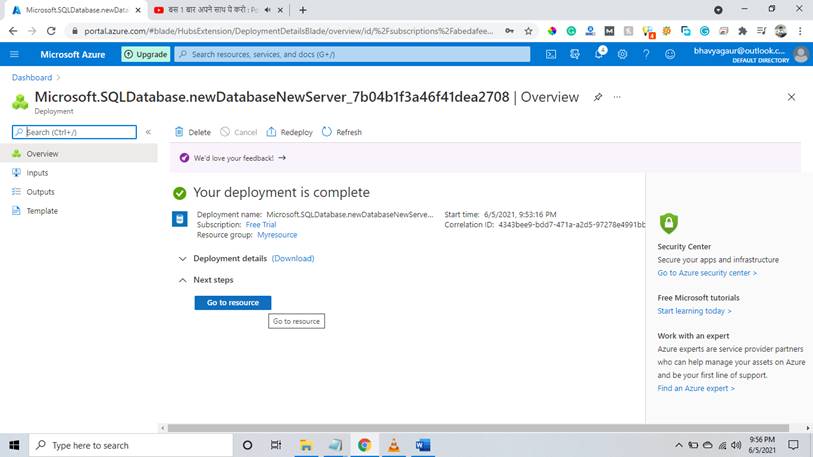
Task: Open the Help question mark
Action: click(x=646, y=54)
